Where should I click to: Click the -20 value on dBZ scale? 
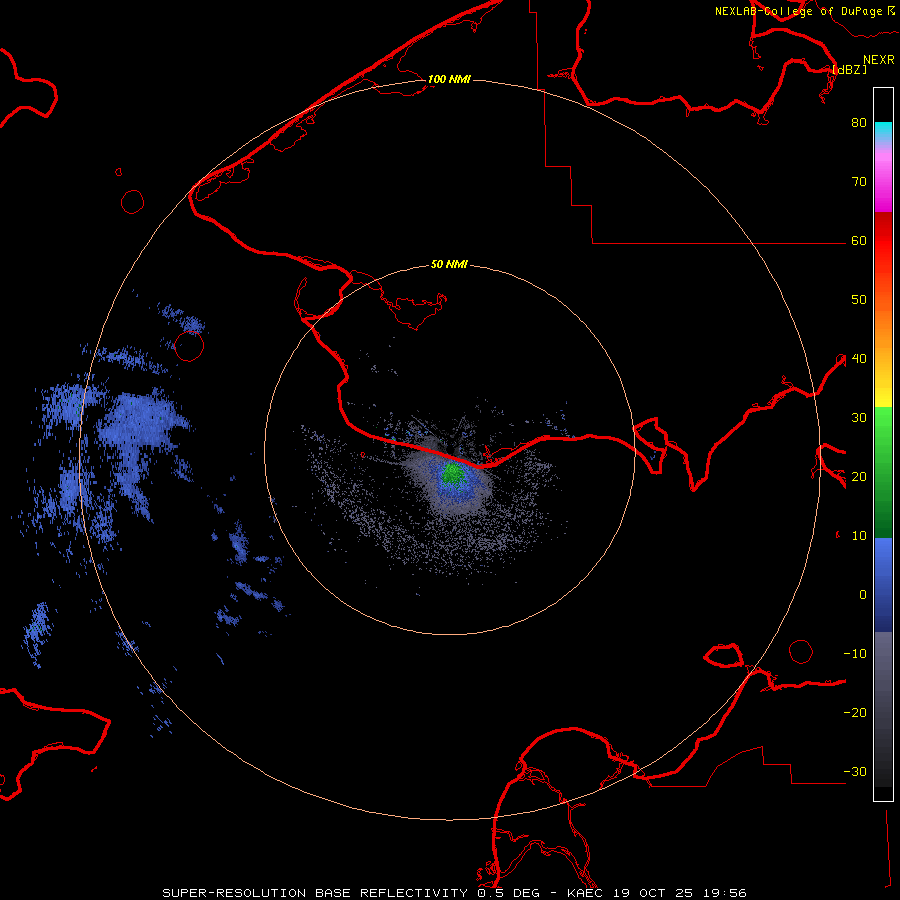[x=855, y=713]
